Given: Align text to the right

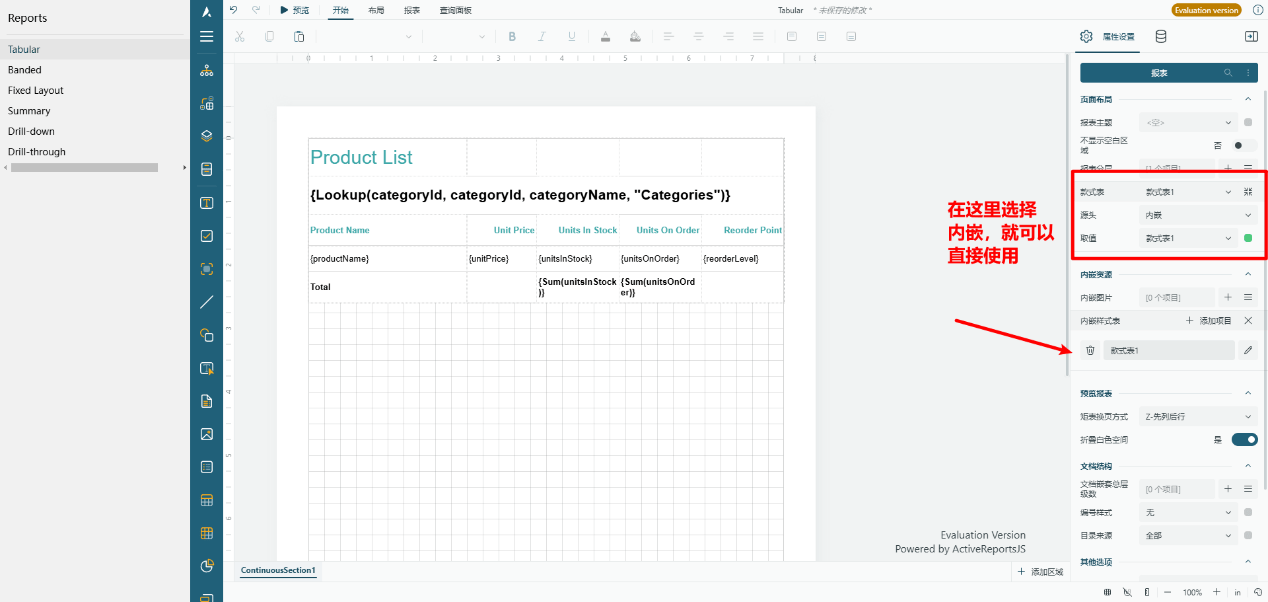Looking at the screenshot, I should [x=728, y=37].
